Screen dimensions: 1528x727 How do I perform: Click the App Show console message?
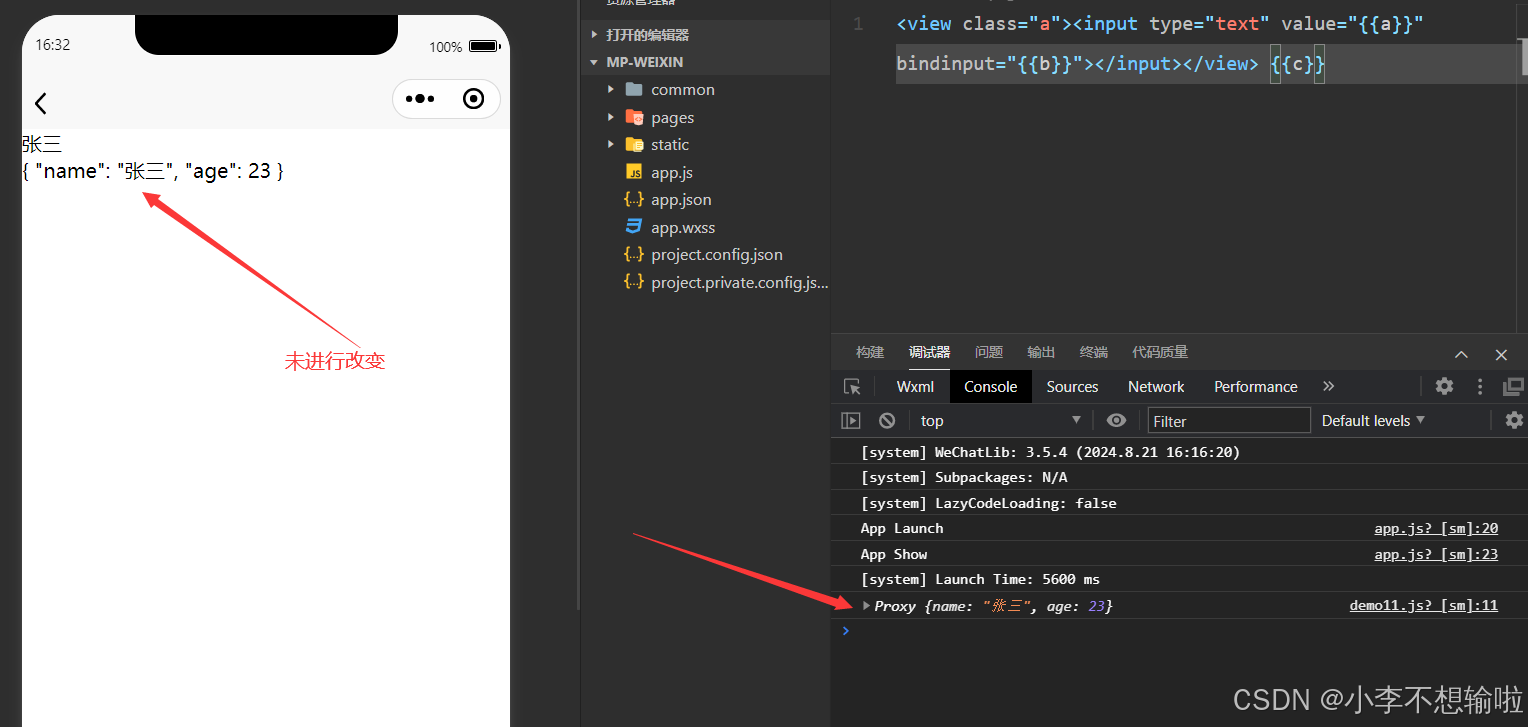coord(894,554)
